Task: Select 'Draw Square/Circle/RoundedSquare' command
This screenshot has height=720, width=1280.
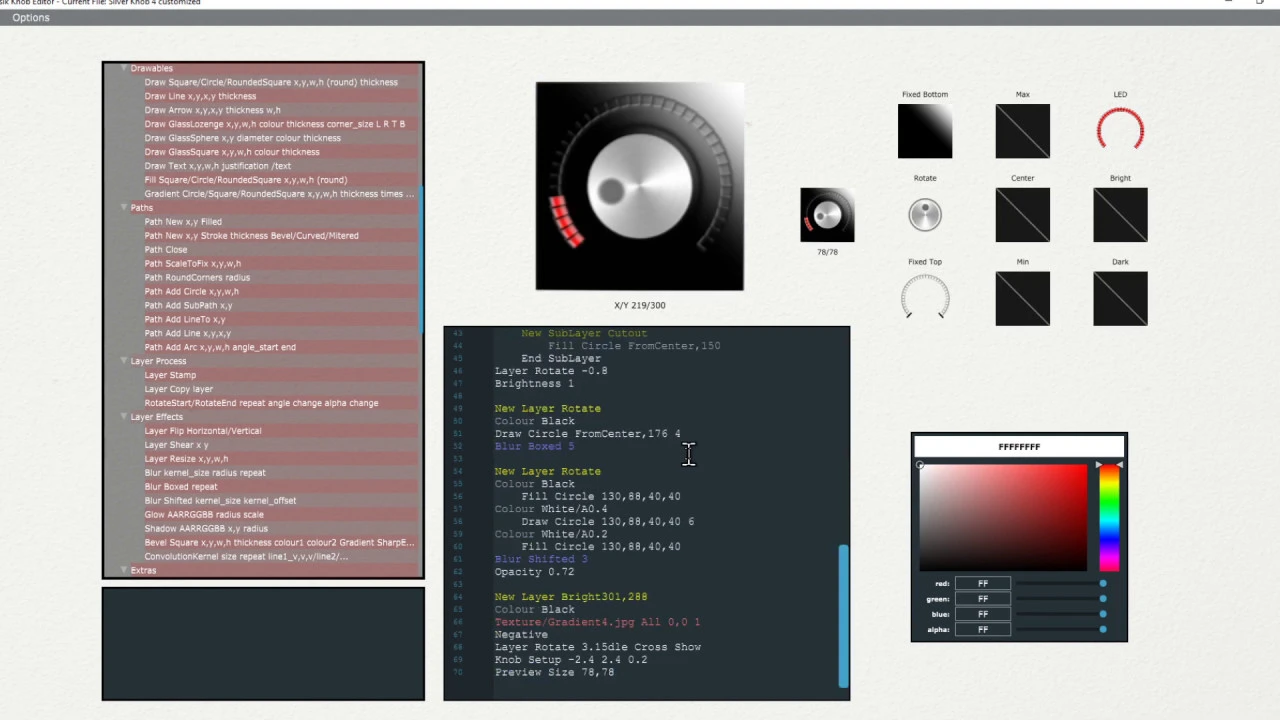Action: (x=271, y=82)
